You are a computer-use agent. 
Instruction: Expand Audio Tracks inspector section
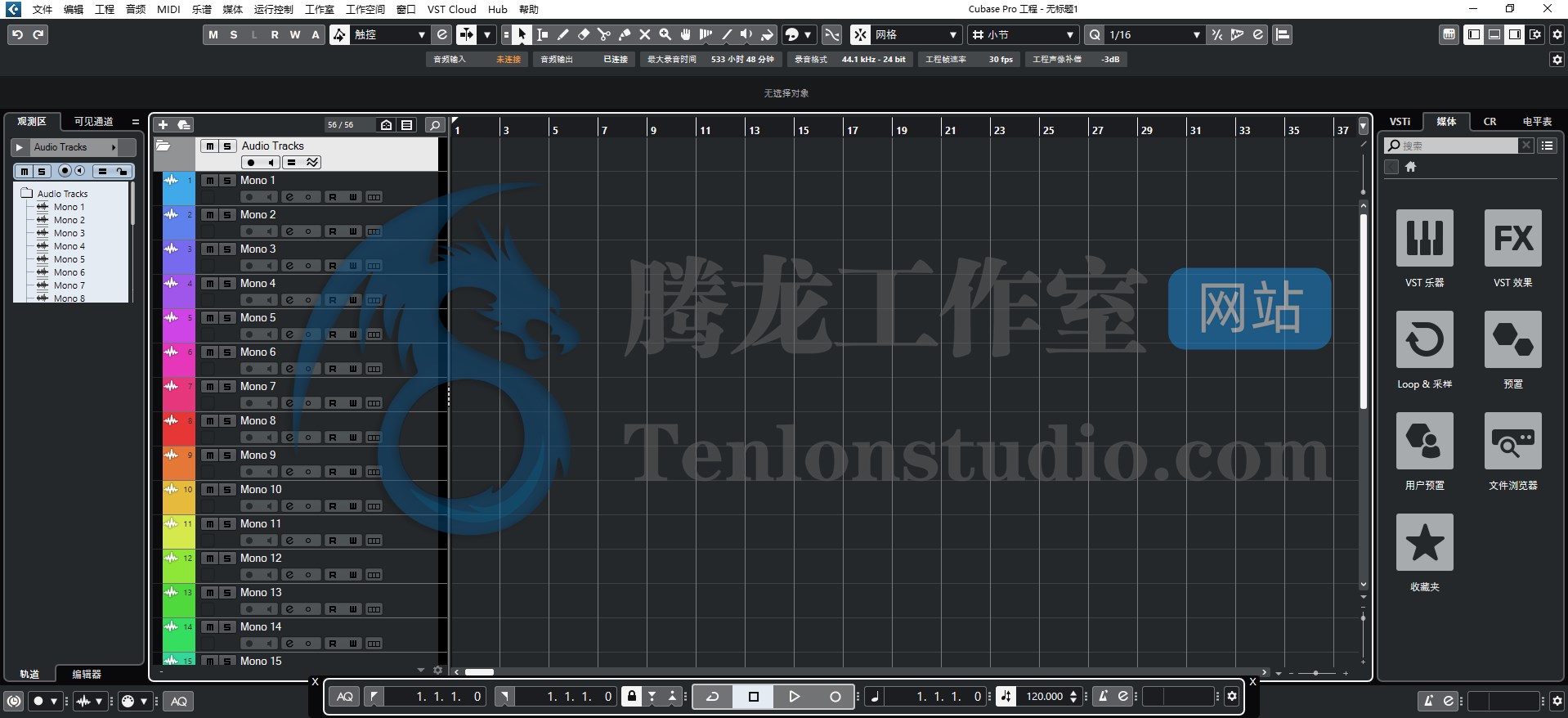pyautogui.click(x=20, y=147)
